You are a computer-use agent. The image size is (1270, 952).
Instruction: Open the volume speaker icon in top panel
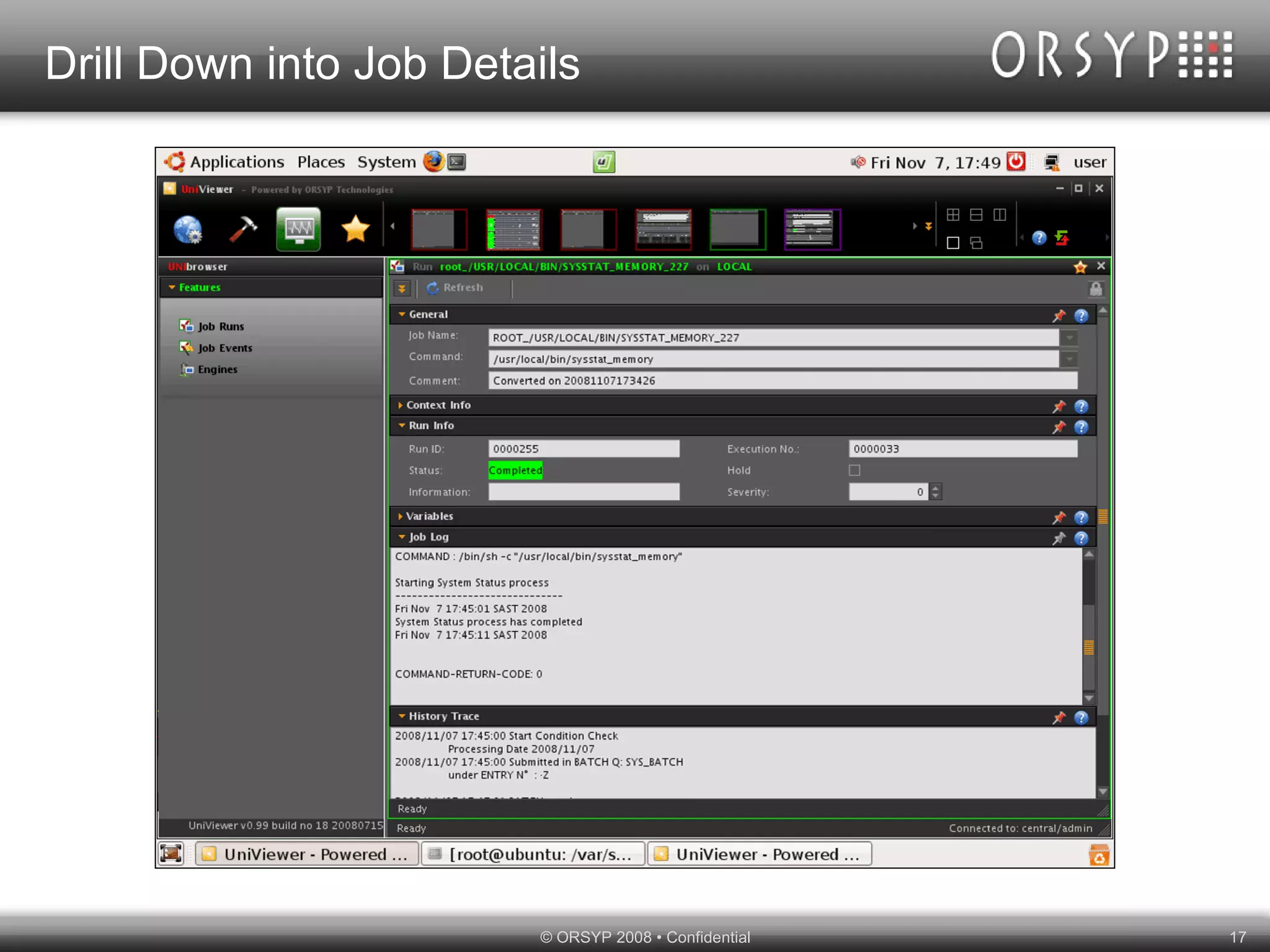coord(858,162)
